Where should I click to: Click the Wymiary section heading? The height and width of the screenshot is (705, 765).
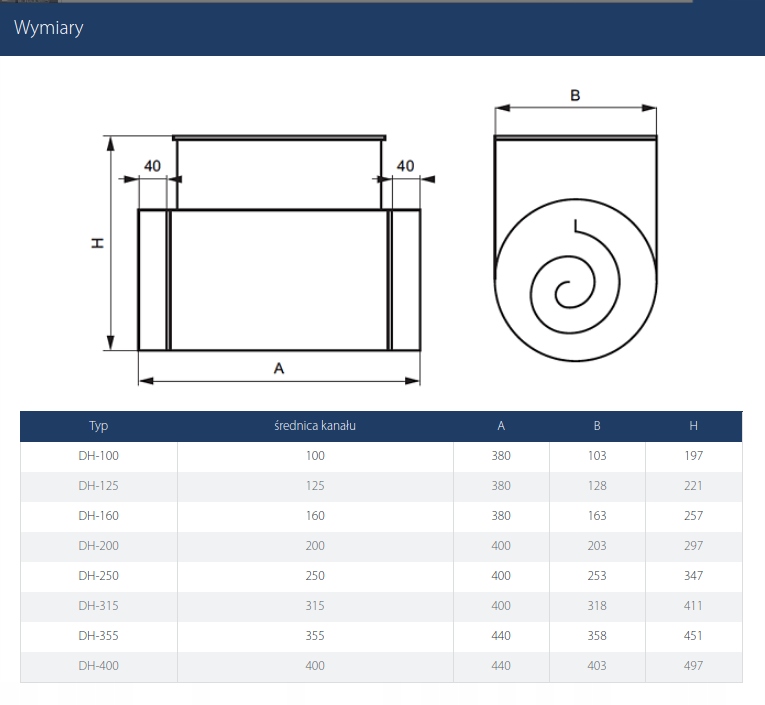point(48,27)
